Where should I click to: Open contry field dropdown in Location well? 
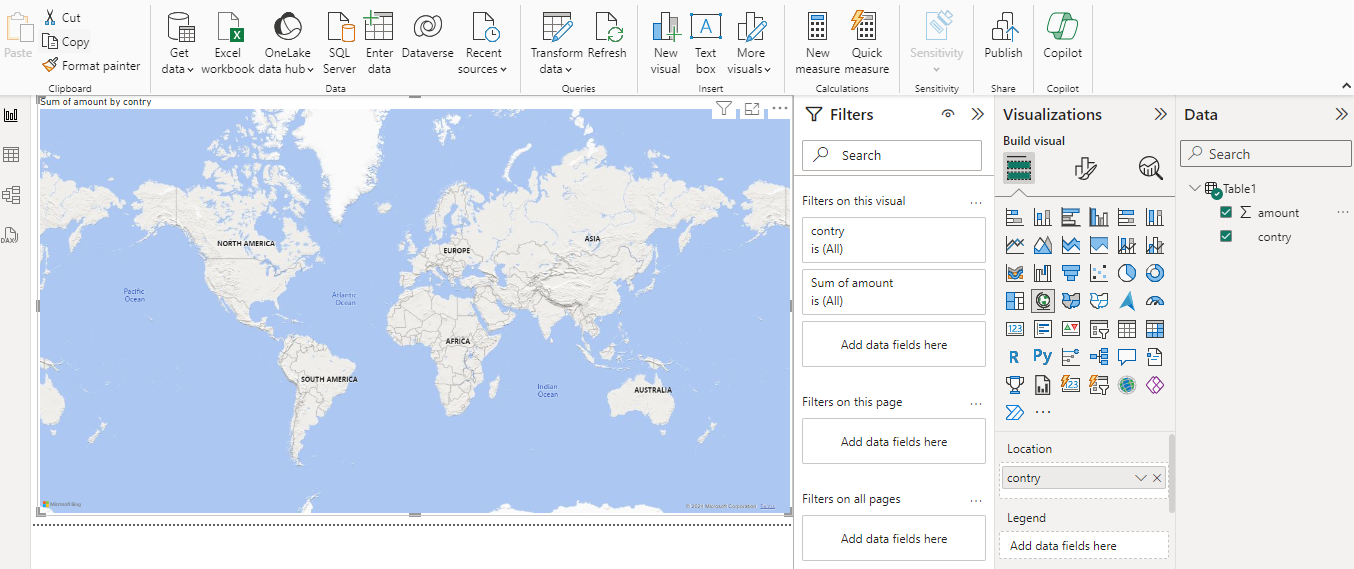pos(1140,478)
